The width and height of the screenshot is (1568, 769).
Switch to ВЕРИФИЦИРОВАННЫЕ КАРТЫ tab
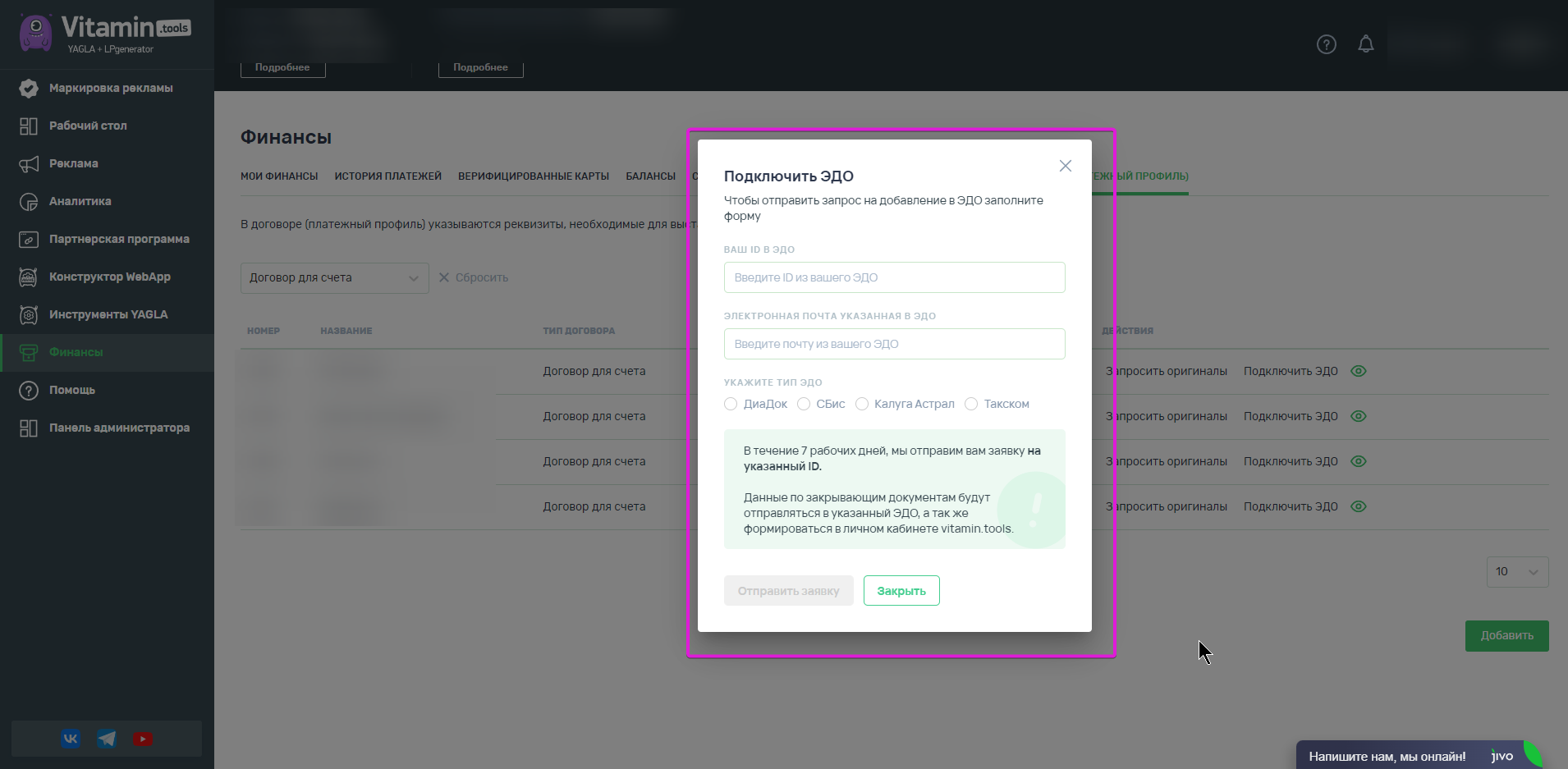pos(534,176)
